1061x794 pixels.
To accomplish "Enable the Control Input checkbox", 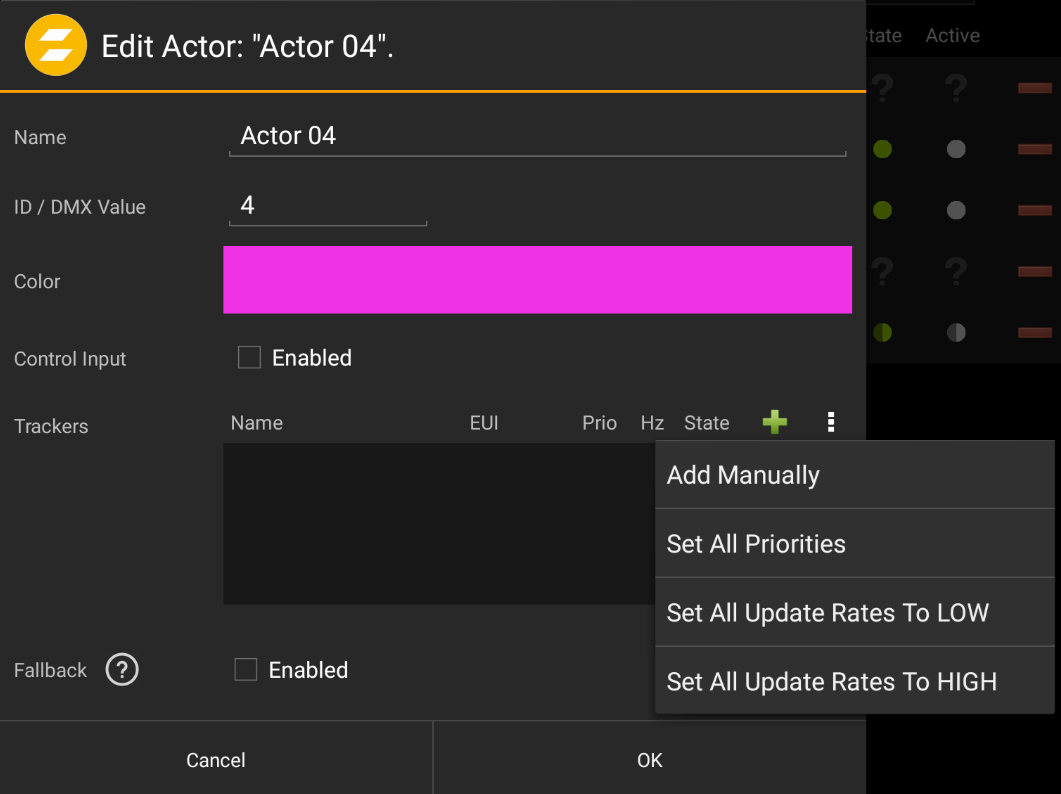I will coord(249,357).
